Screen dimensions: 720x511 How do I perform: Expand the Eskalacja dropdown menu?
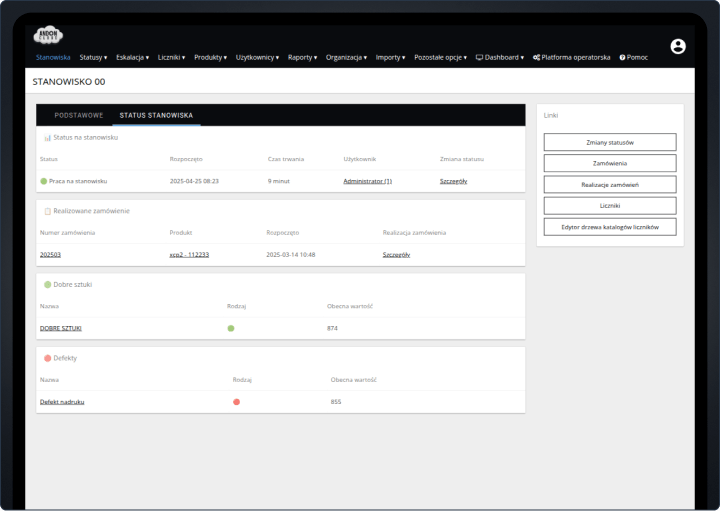coord(132,58)
